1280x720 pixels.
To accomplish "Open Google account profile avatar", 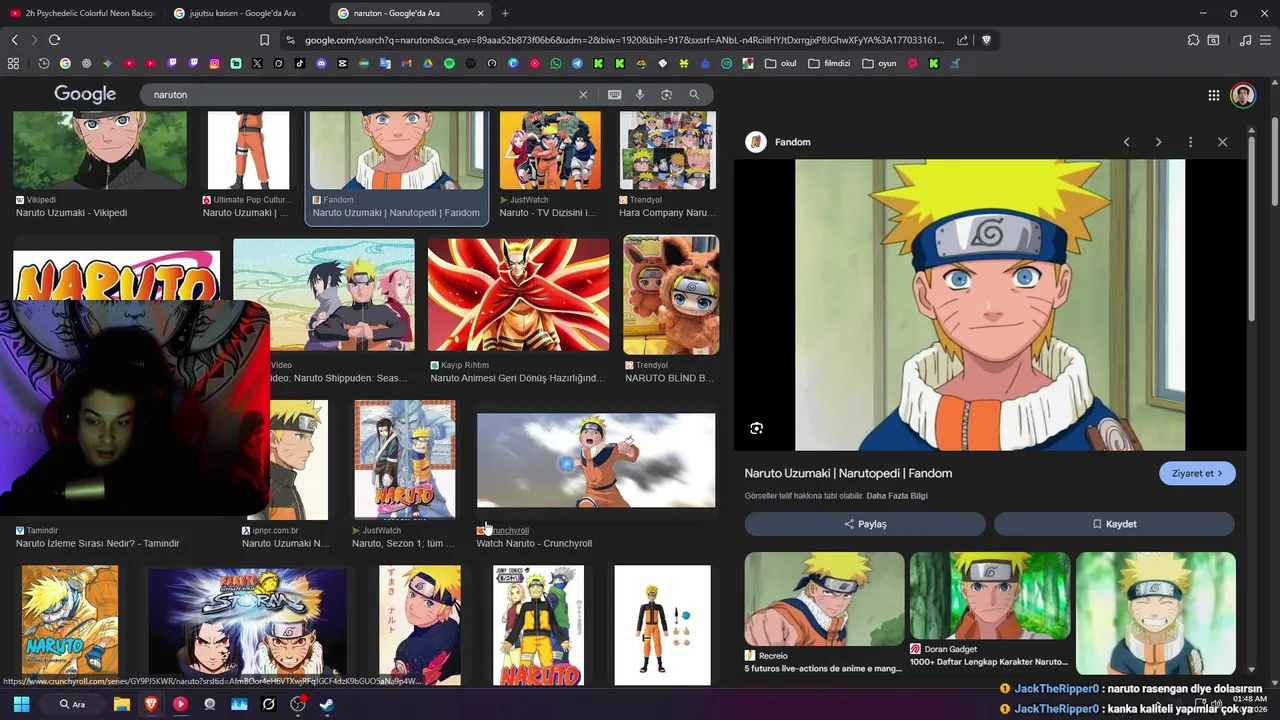I will [1242, 95].
